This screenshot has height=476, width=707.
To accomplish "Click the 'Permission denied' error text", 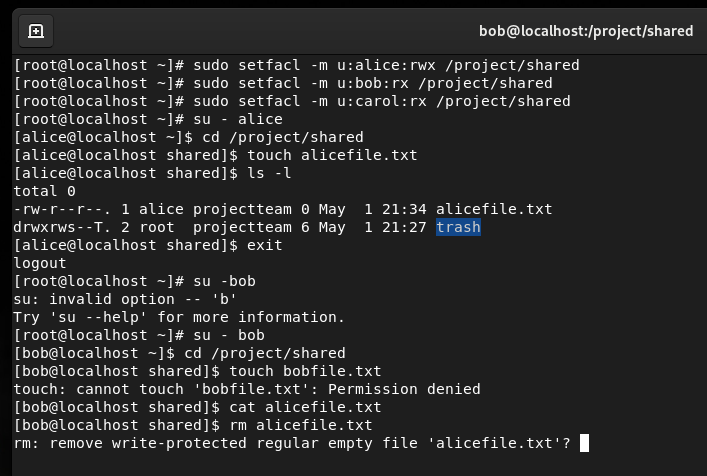I will (x=404, y=389).
